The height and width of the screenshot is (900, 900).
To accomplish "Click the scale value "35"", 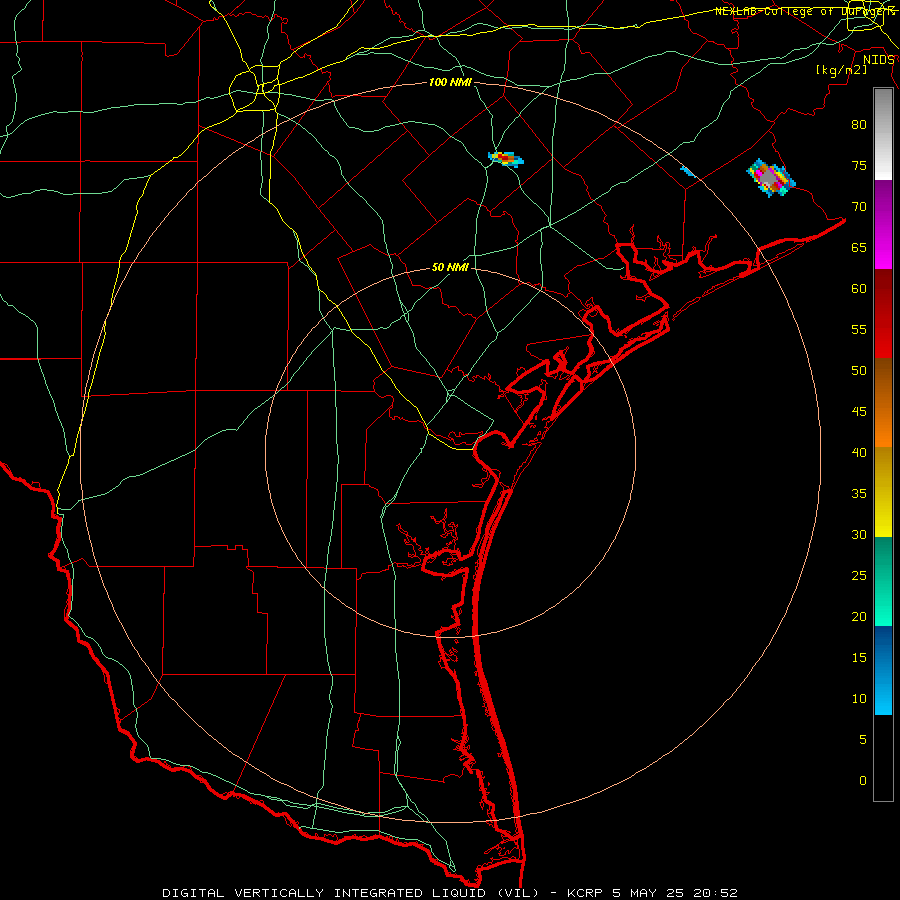I will pyautogui.click(x=859, y=494).
